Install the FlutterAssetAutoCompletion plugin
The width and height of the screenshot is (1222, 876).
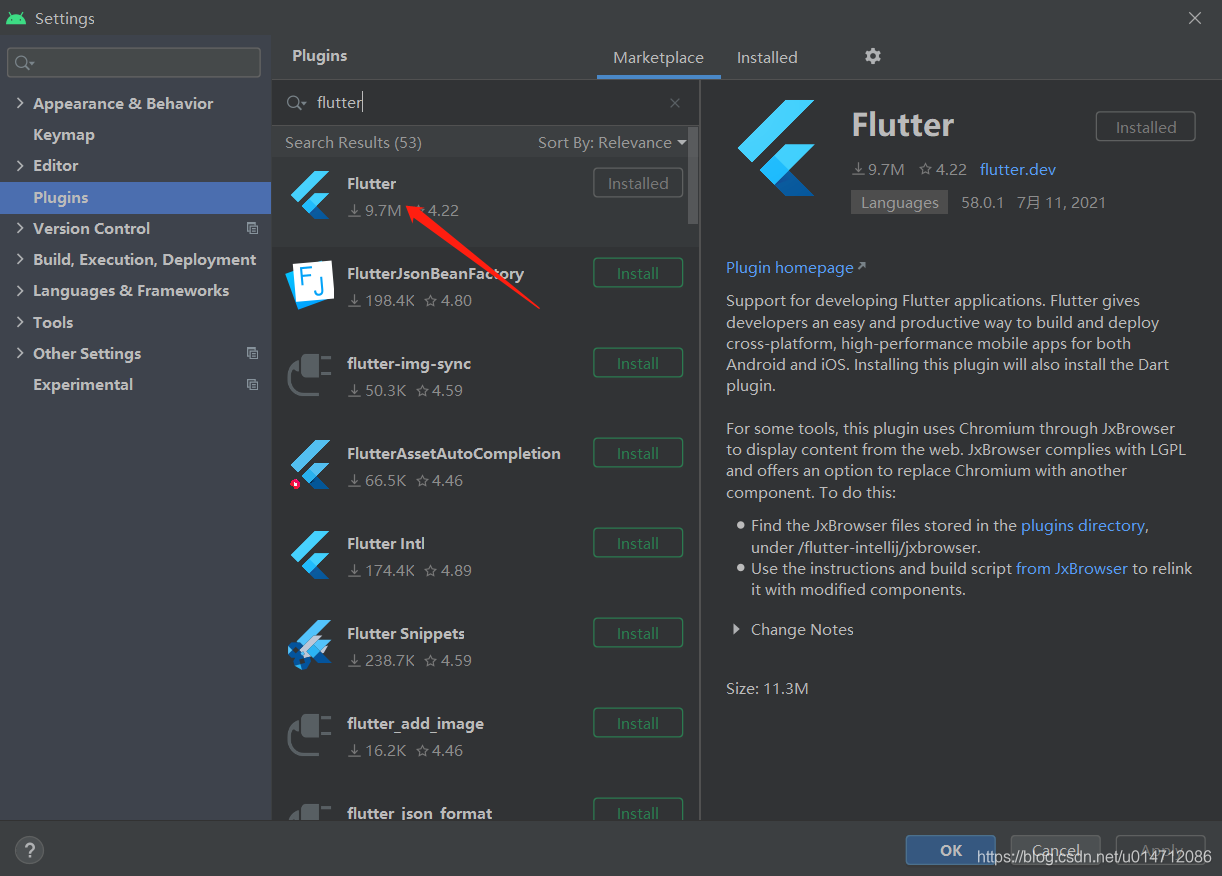click(x=638, y=453)
